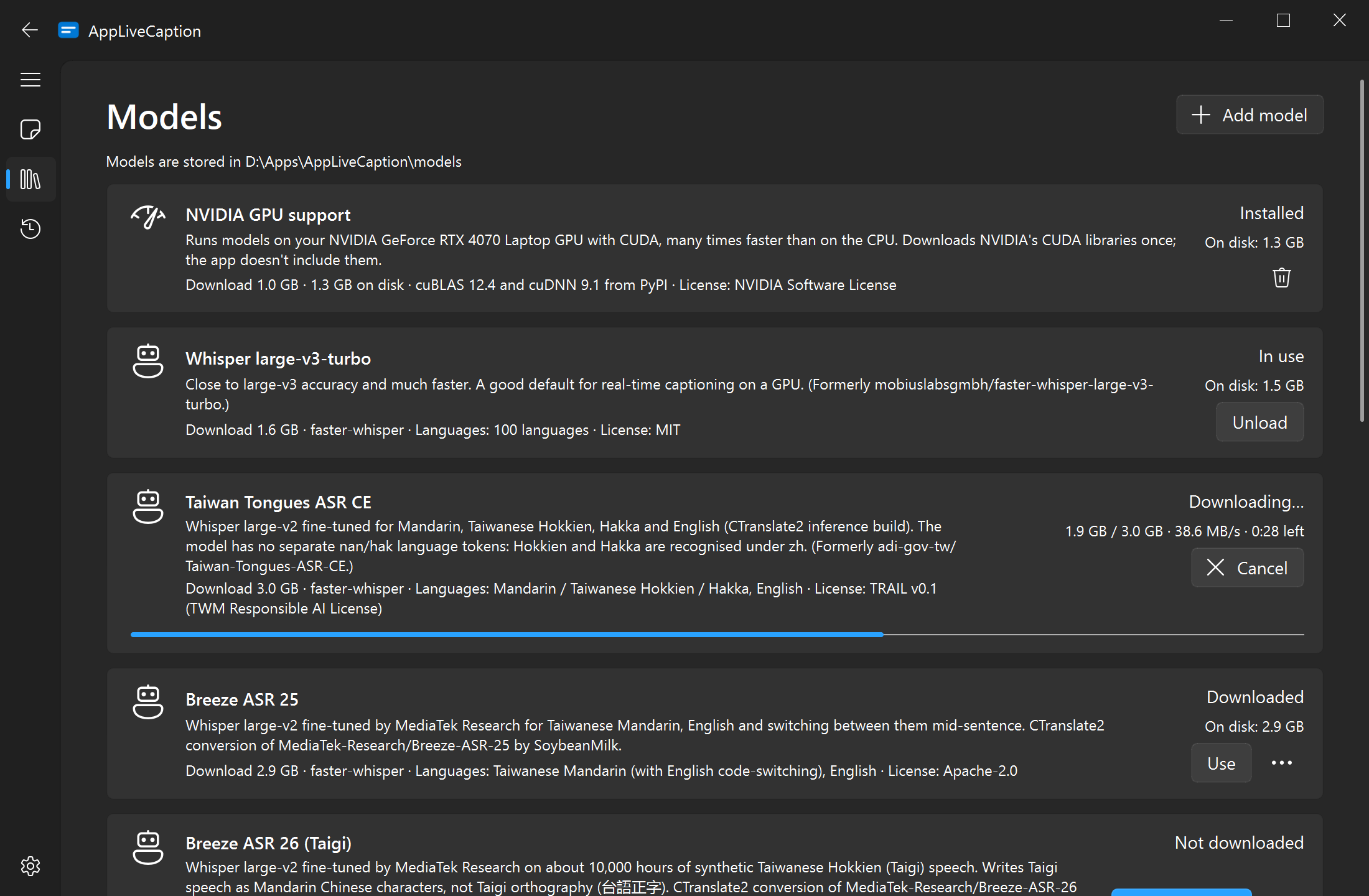
Task: Click the models storage path text
Action: click(284, 162)
